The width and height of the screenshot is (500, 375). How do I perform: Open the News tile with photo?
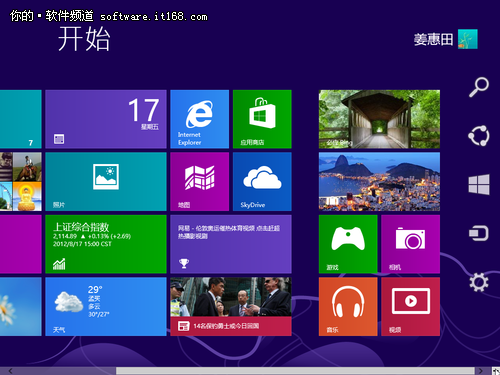point(231,307)
